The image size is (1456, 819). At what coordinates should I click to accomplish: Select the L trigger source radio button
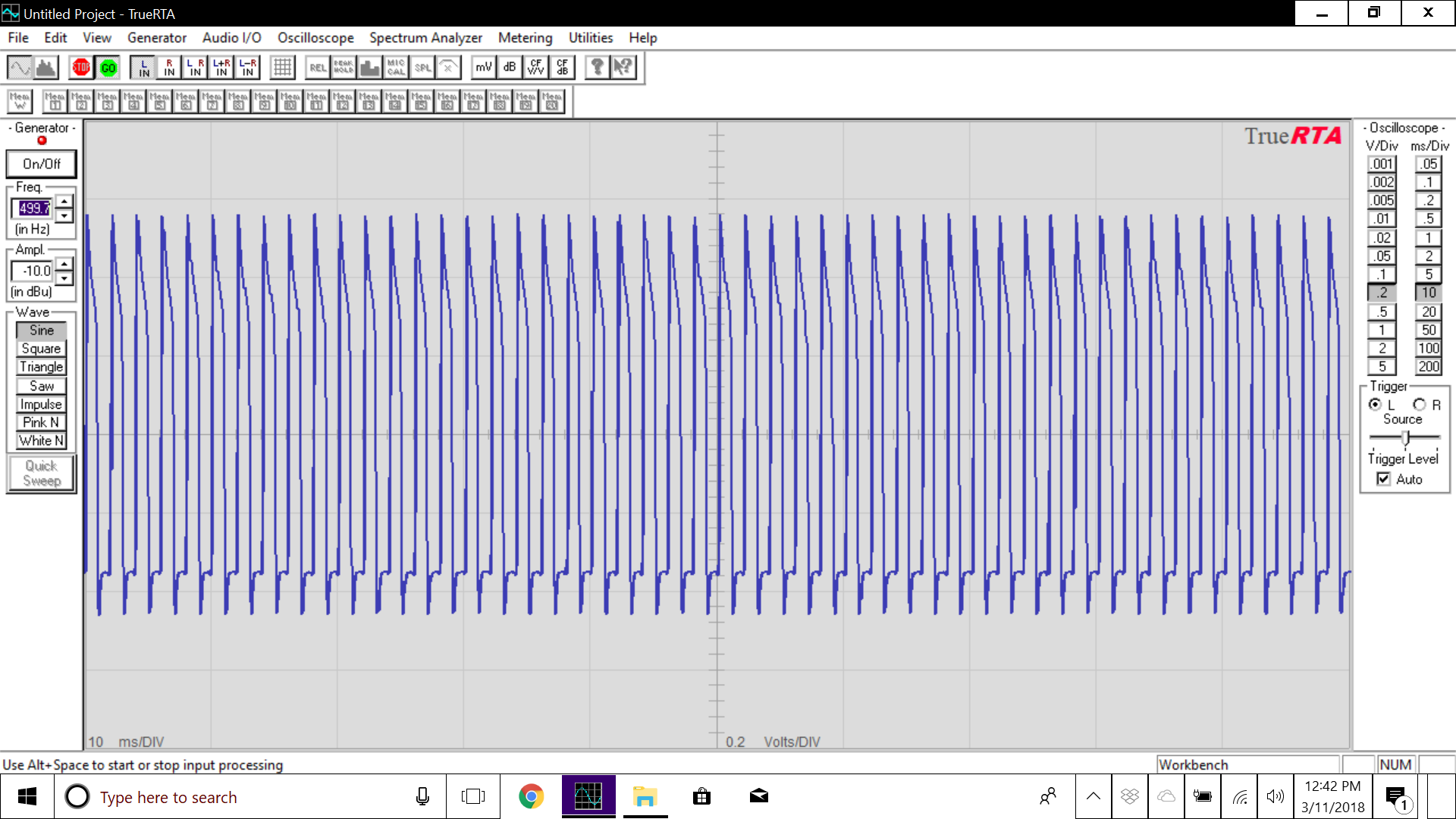tap(1375, 405)
